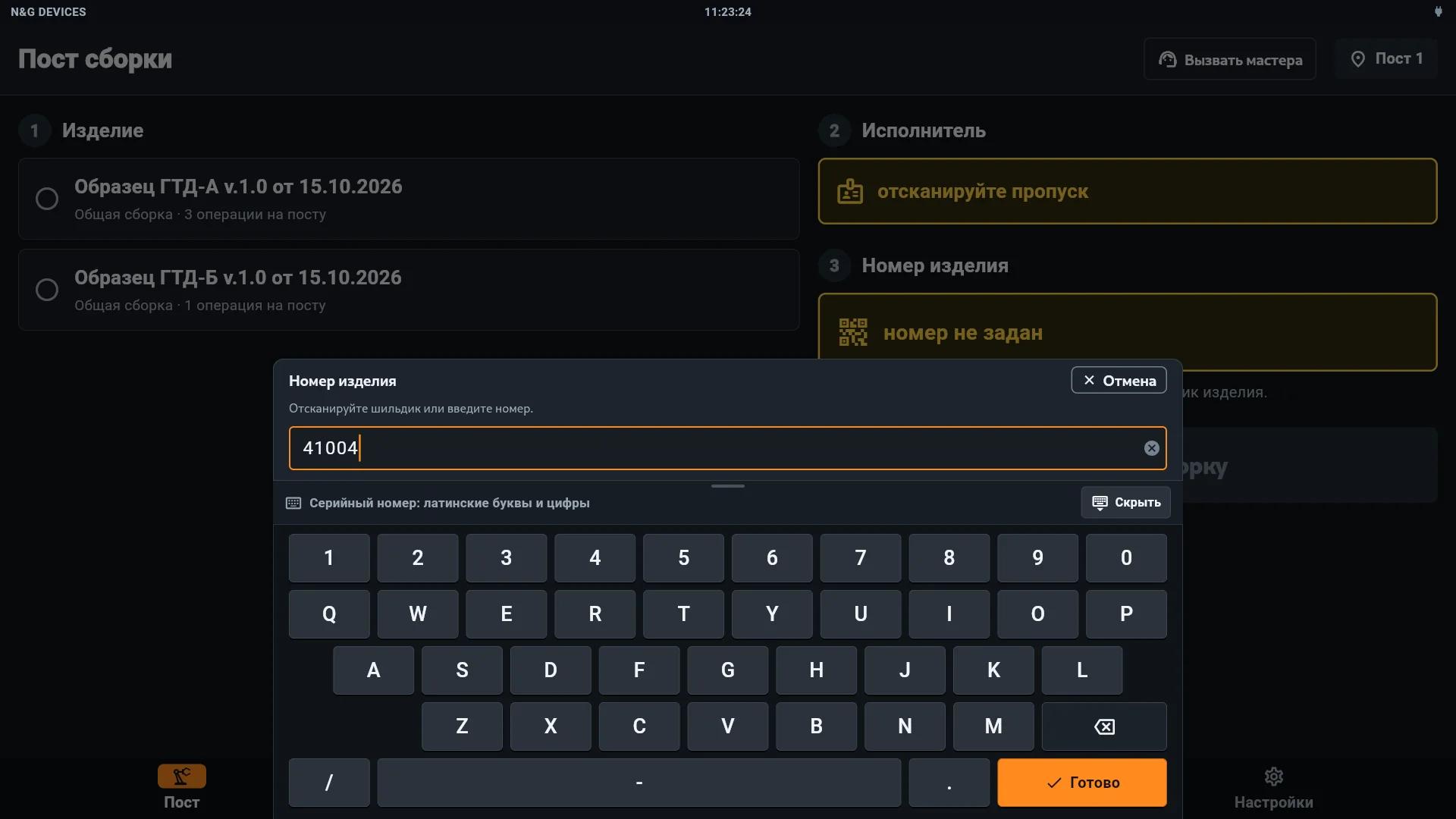Cancel the dialog with Отмена
Image resolution: width=1456 pixels, height=819 pixels.
click(x=1119, y=381)
